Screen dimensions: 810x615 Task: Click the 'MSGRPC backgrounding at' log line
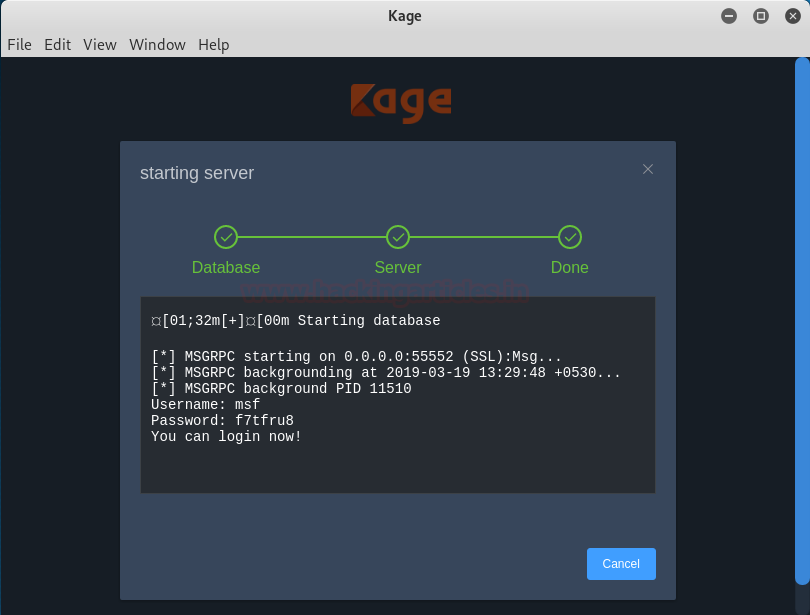[385, 373]
